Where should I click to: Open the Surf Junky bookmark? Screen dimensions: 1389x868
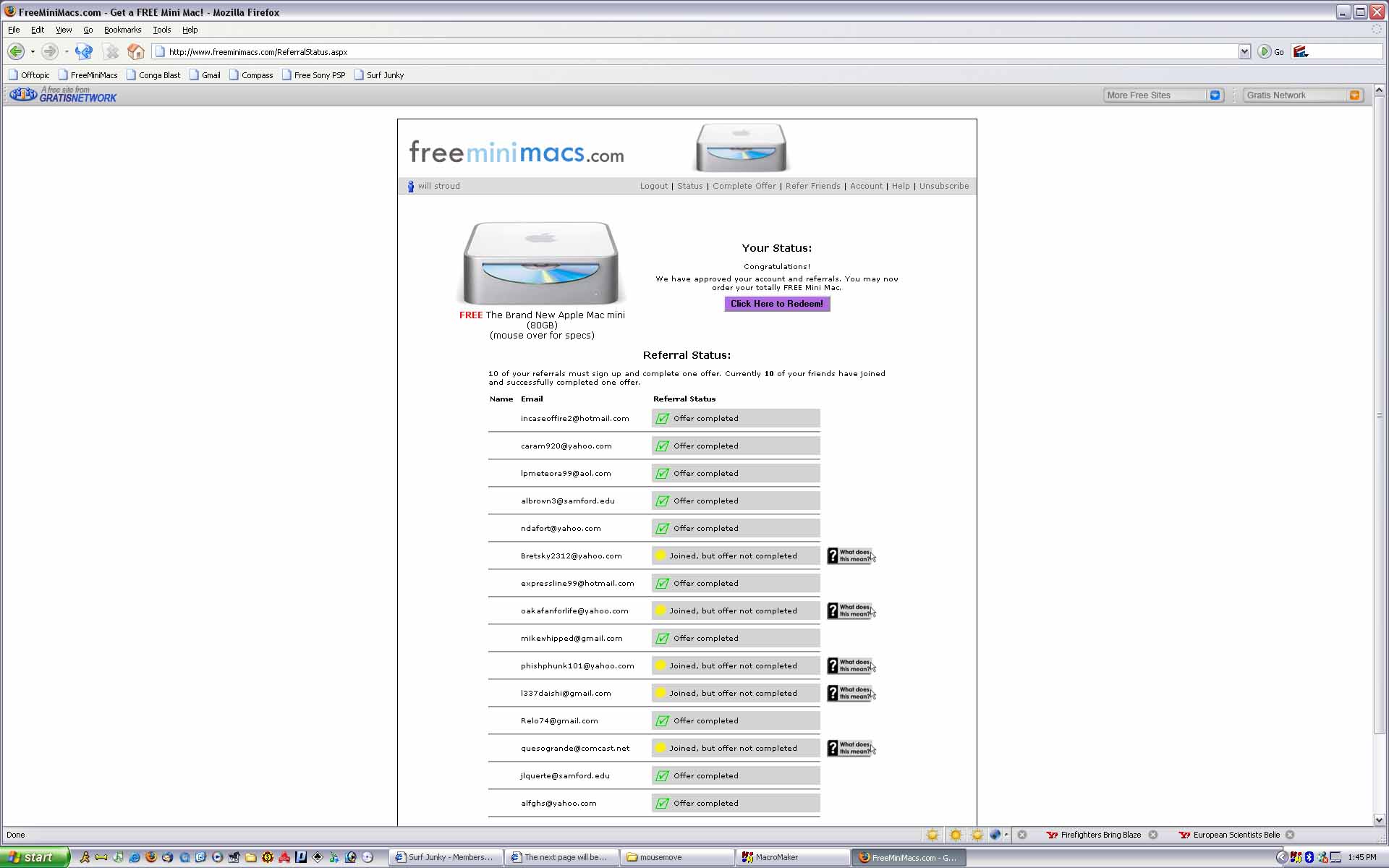tap(379, 75)
